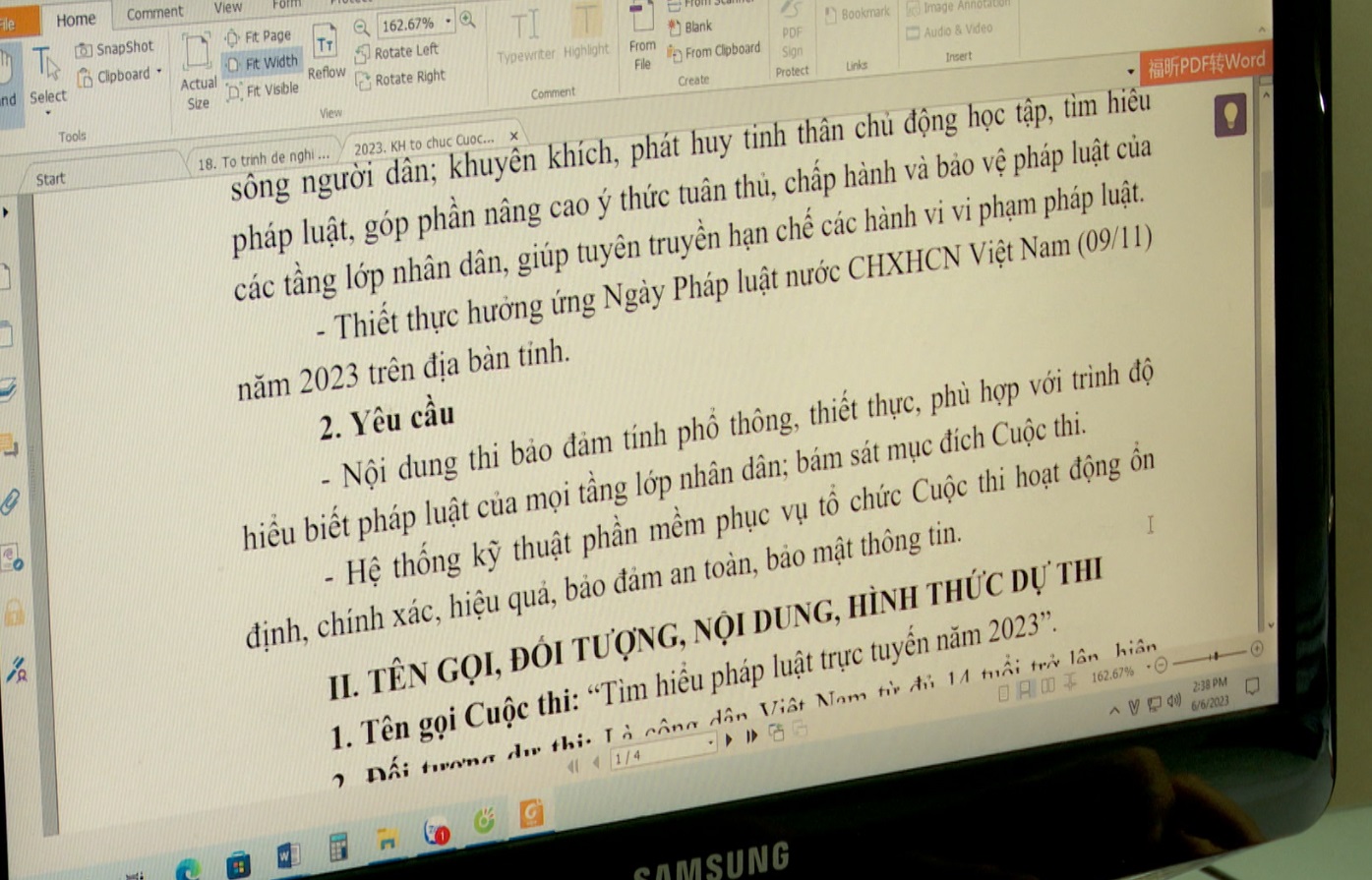The width and height of the screenshot is (1372, 880).
Task: Select the Highlight tool
Action: click(586, 32)
